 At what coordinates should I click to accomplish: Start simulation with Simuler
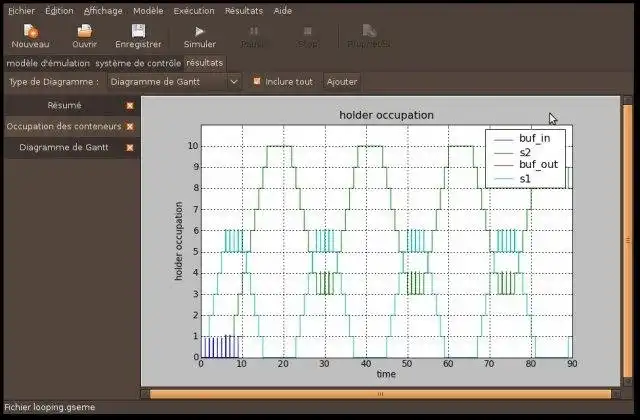(x=200, y=36)
